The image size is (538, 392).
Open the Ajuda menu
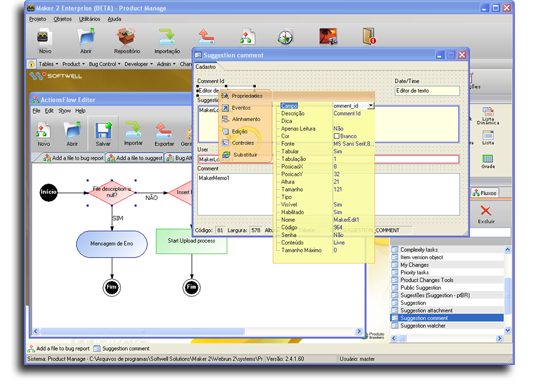pos(114,19)
